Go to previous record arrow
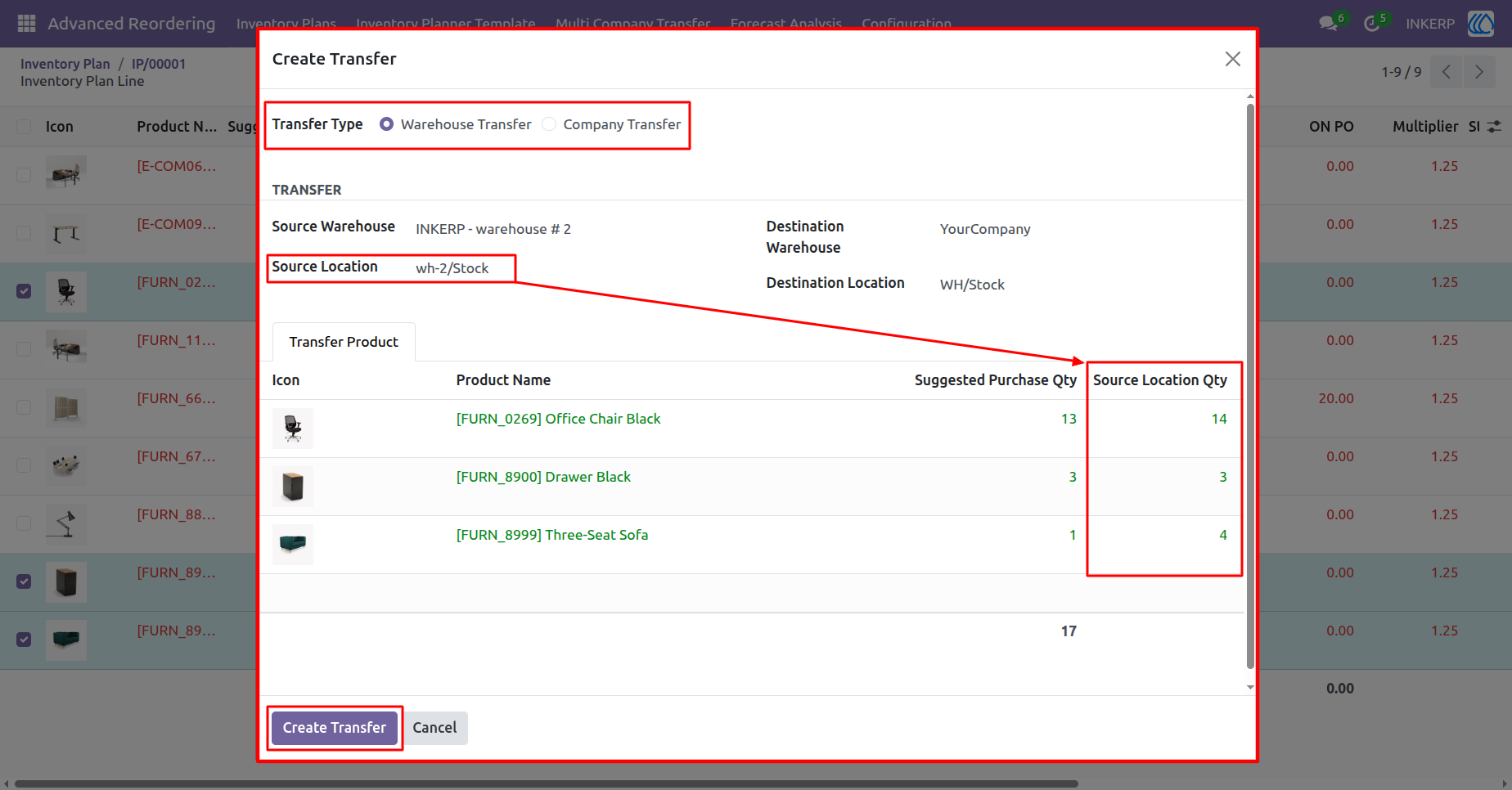The width and height of the screenshot is (1512, 790). pos(1447,72)
